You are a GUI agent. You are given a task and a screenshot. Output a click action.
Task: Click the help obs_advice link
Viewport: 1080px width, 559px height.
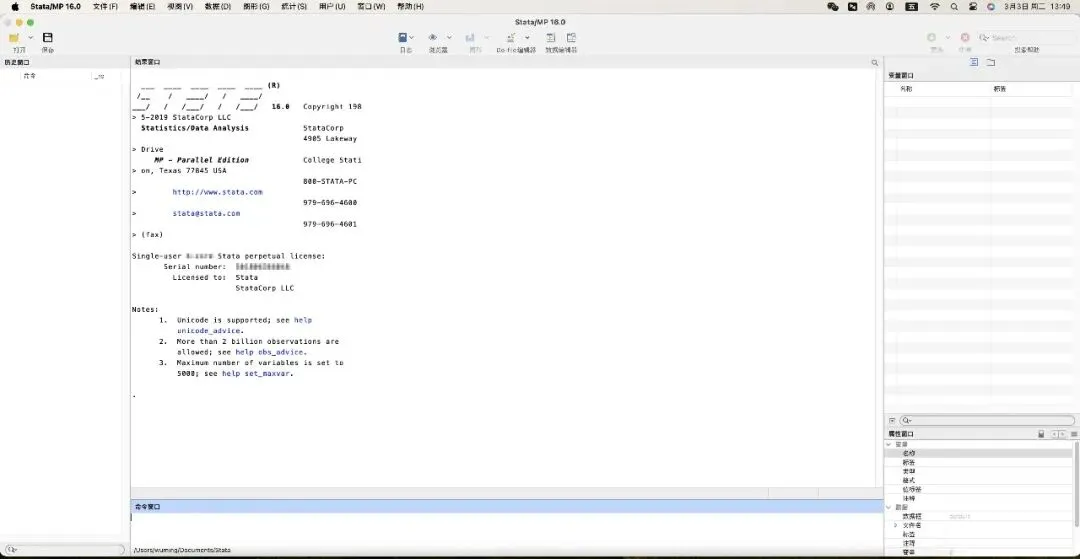tap(271, 352)
